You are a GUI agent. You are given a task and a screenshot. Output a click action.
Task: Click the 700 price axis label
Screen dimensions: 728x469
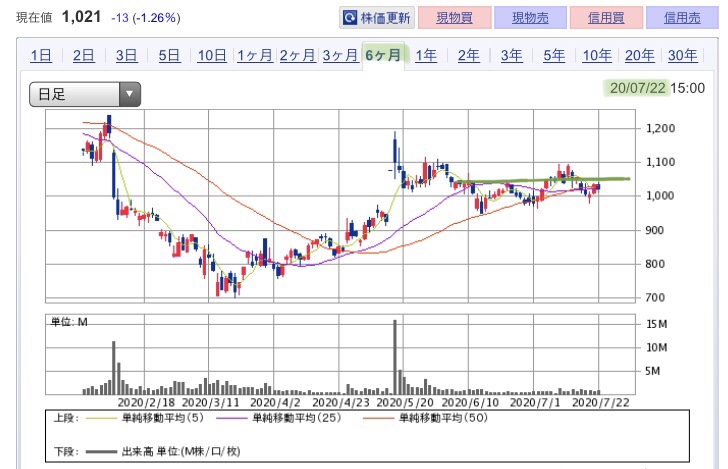point(655,297)
